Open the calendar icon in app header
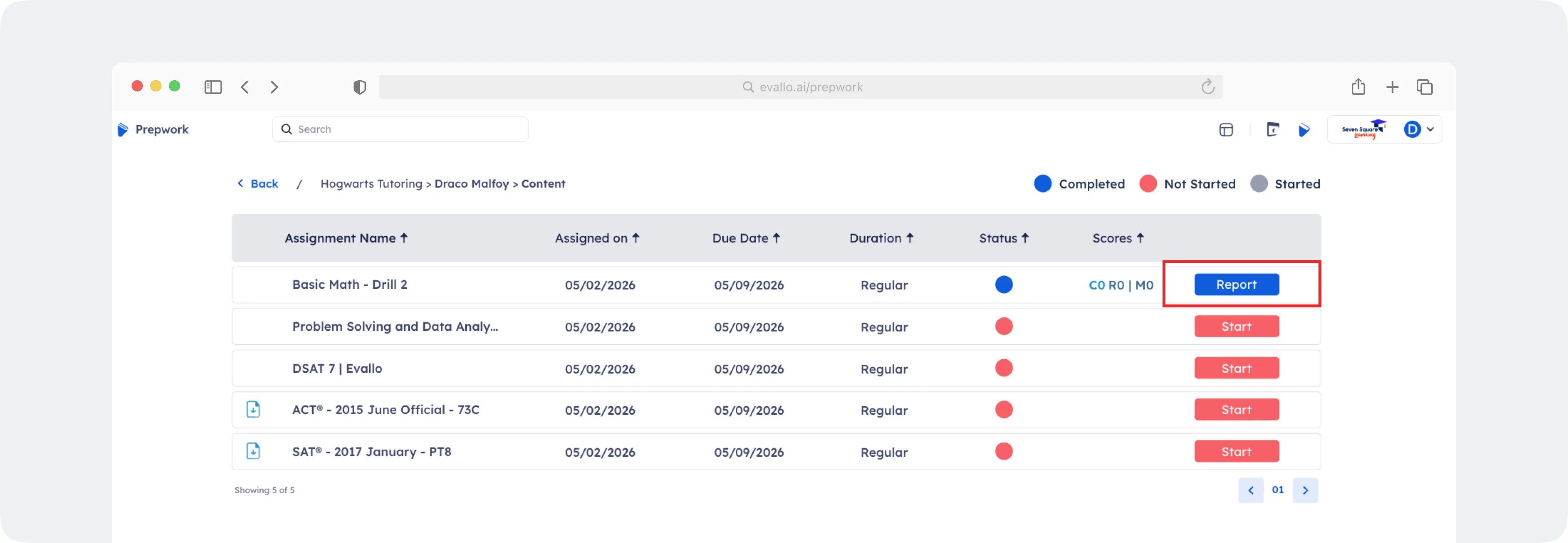The image size is (1568, 543). pos(1272,130)
